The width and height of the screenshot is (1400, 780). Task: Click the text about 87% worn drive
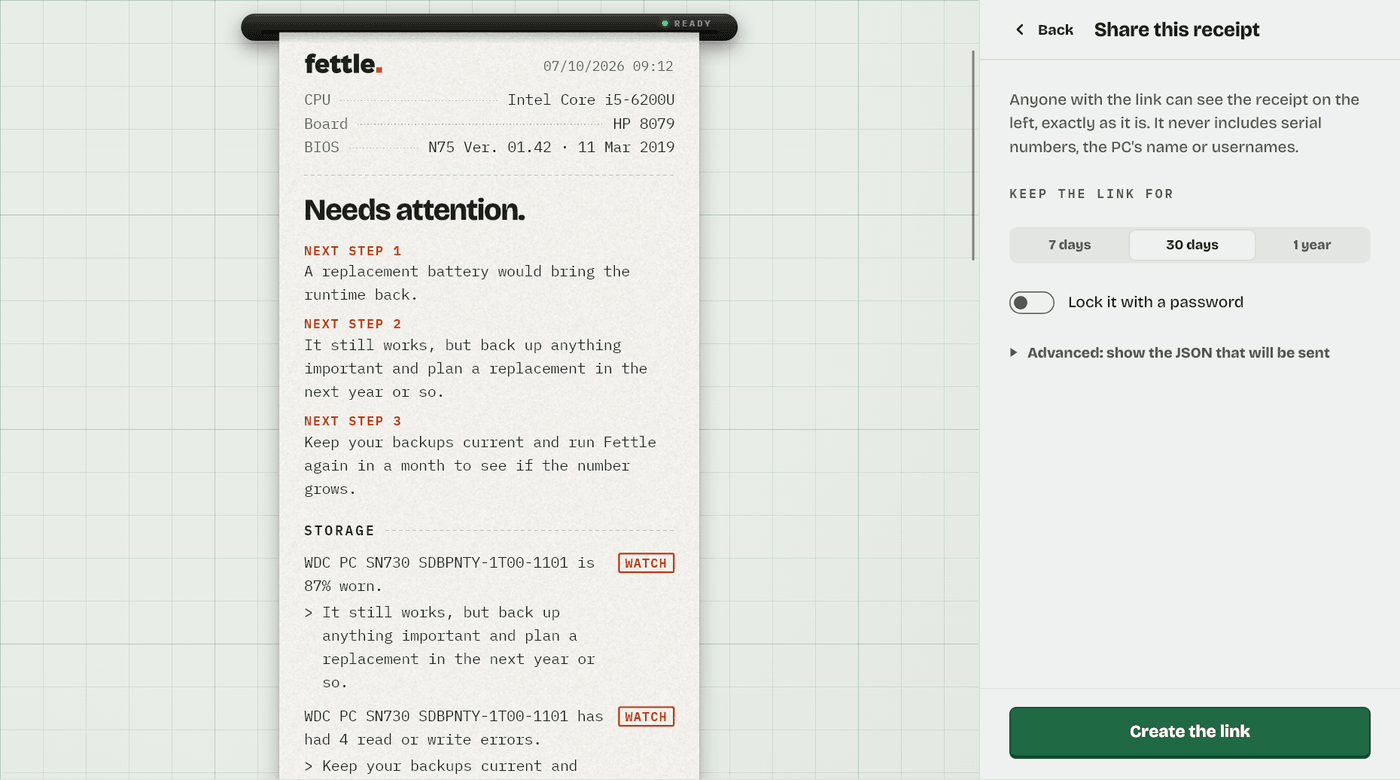(x=450, y=574)
